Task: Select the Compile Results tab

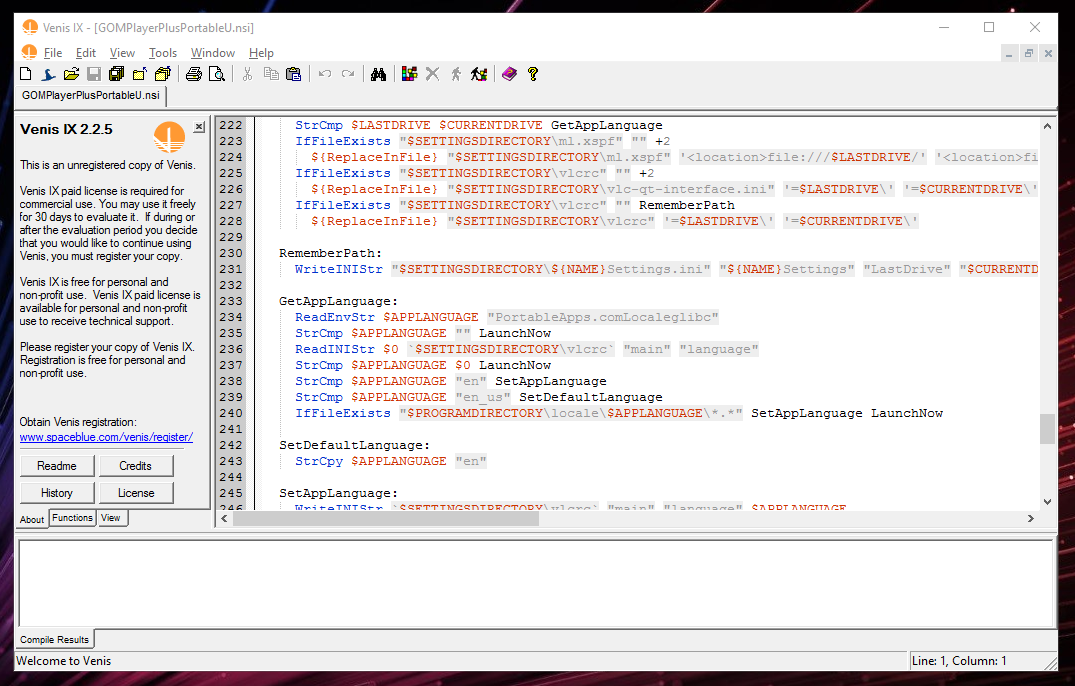Action: [x=55, y=639]
